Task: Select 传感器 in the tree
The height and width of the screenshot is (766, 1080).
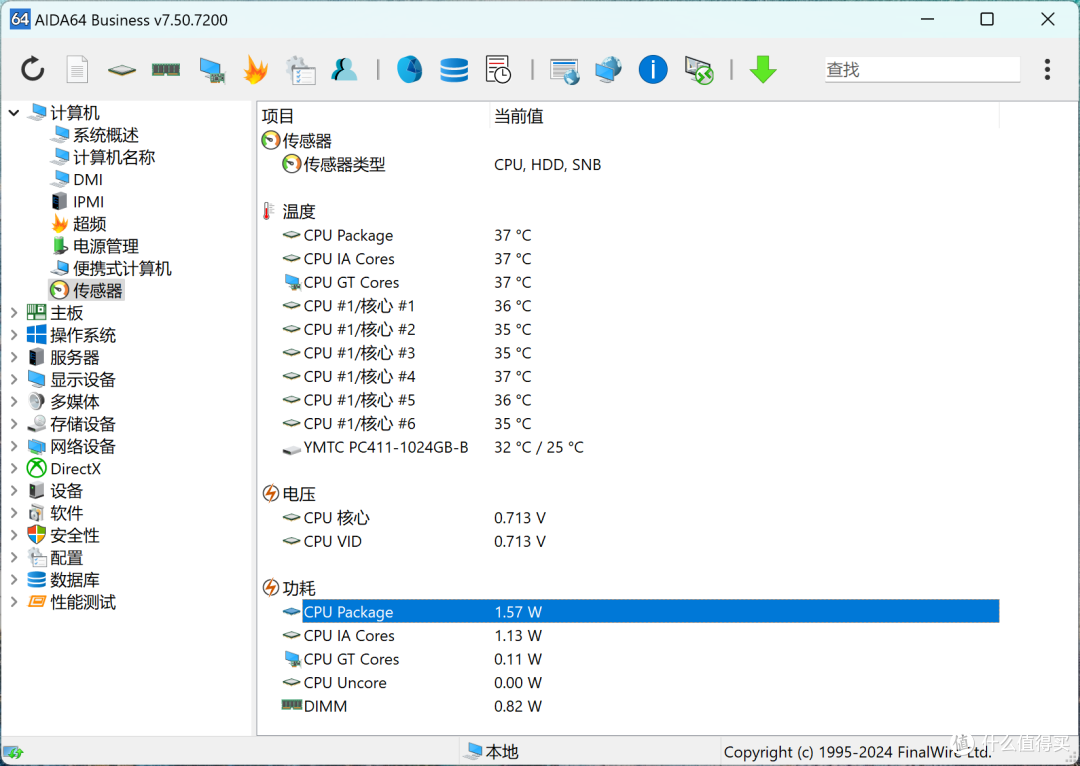Action: point(97,291)
